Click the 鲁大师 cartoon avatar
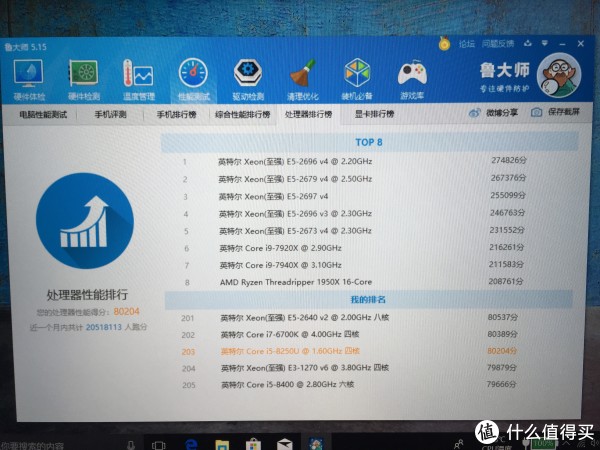This screenshot has width=600, height=450. click(x=559, y=75)
